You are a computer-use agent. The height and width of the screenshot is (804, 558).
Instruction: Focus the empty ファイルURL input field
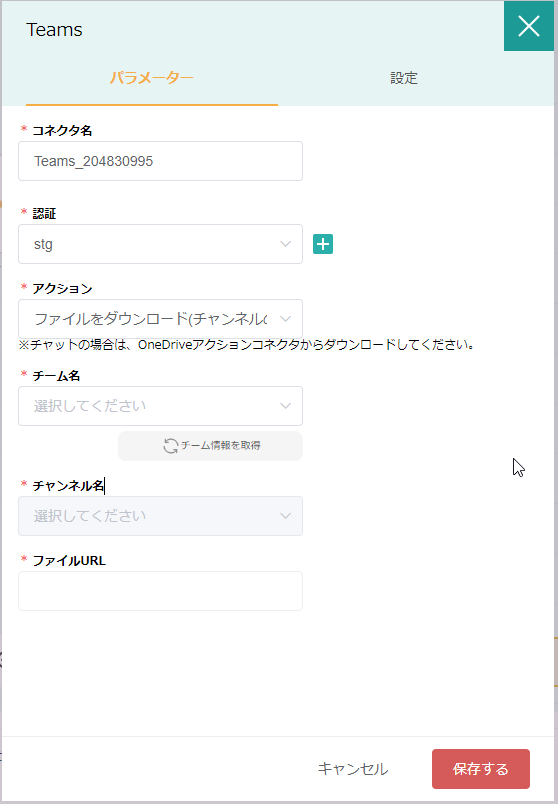tap(161, 591)
